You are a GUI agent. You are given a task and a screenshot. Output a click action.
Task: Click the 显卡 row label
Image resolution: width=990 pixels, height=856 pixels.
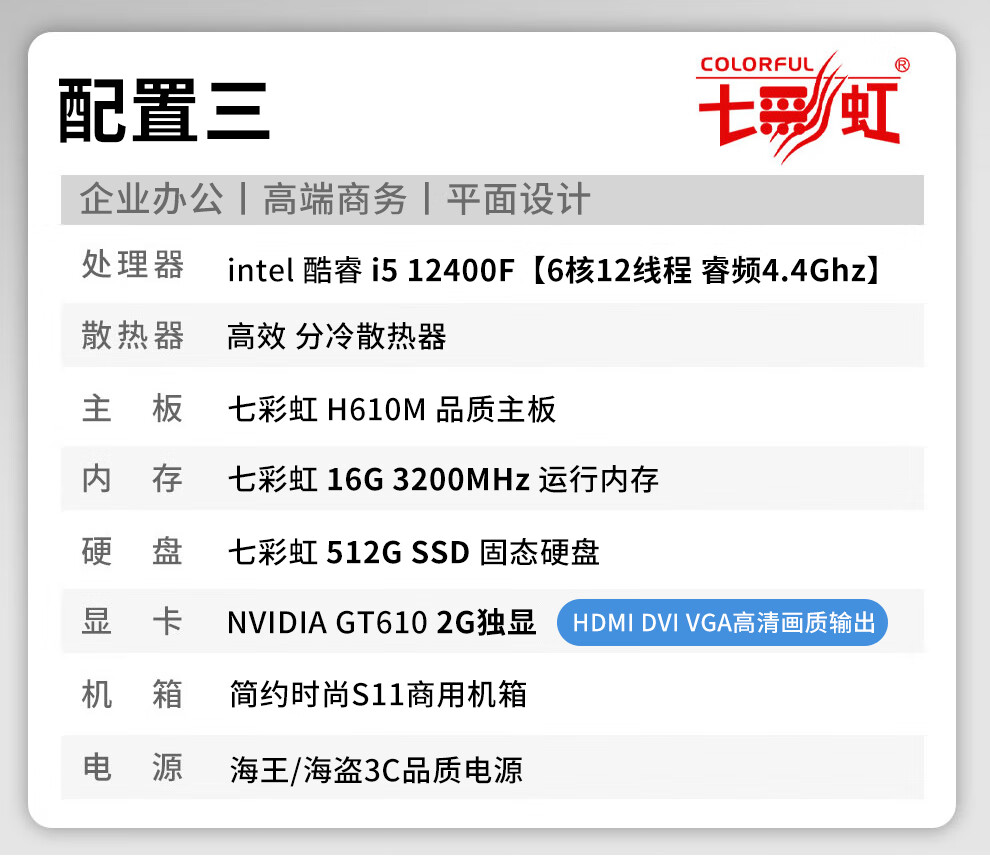coord(133,621)
